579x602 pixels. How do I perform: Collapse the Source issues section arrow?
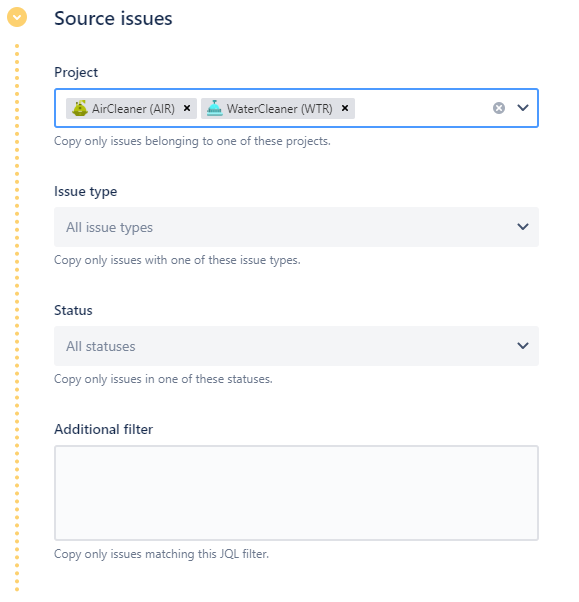17,17
